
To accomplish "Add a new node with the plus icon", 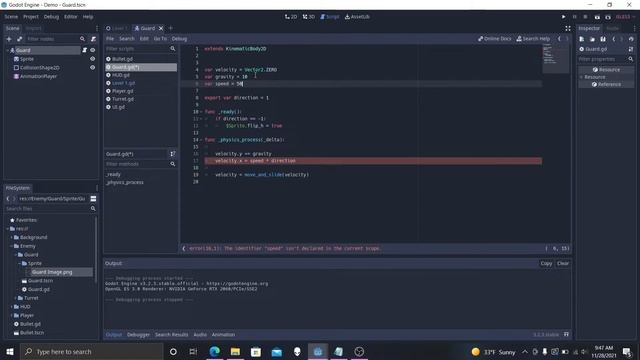I will (9, 39).
